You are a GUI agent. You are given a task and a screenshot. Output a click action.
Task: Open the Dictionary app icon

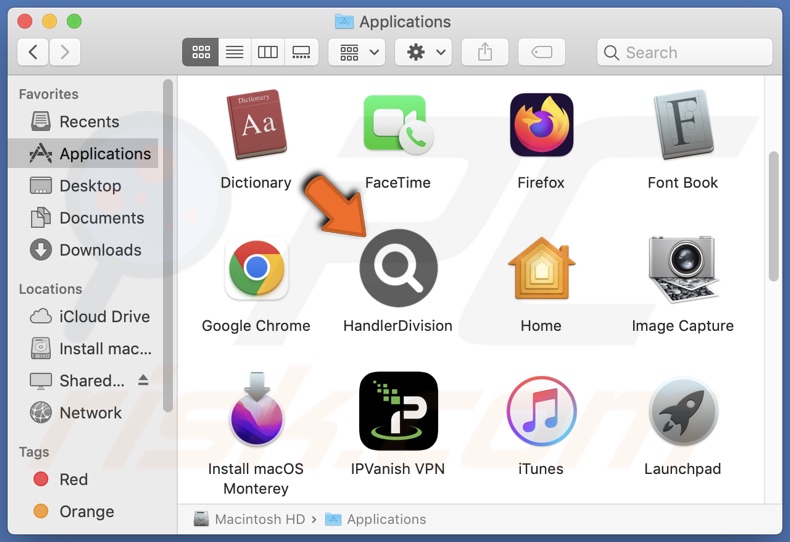pyautogui.click(x=256, y=124)
